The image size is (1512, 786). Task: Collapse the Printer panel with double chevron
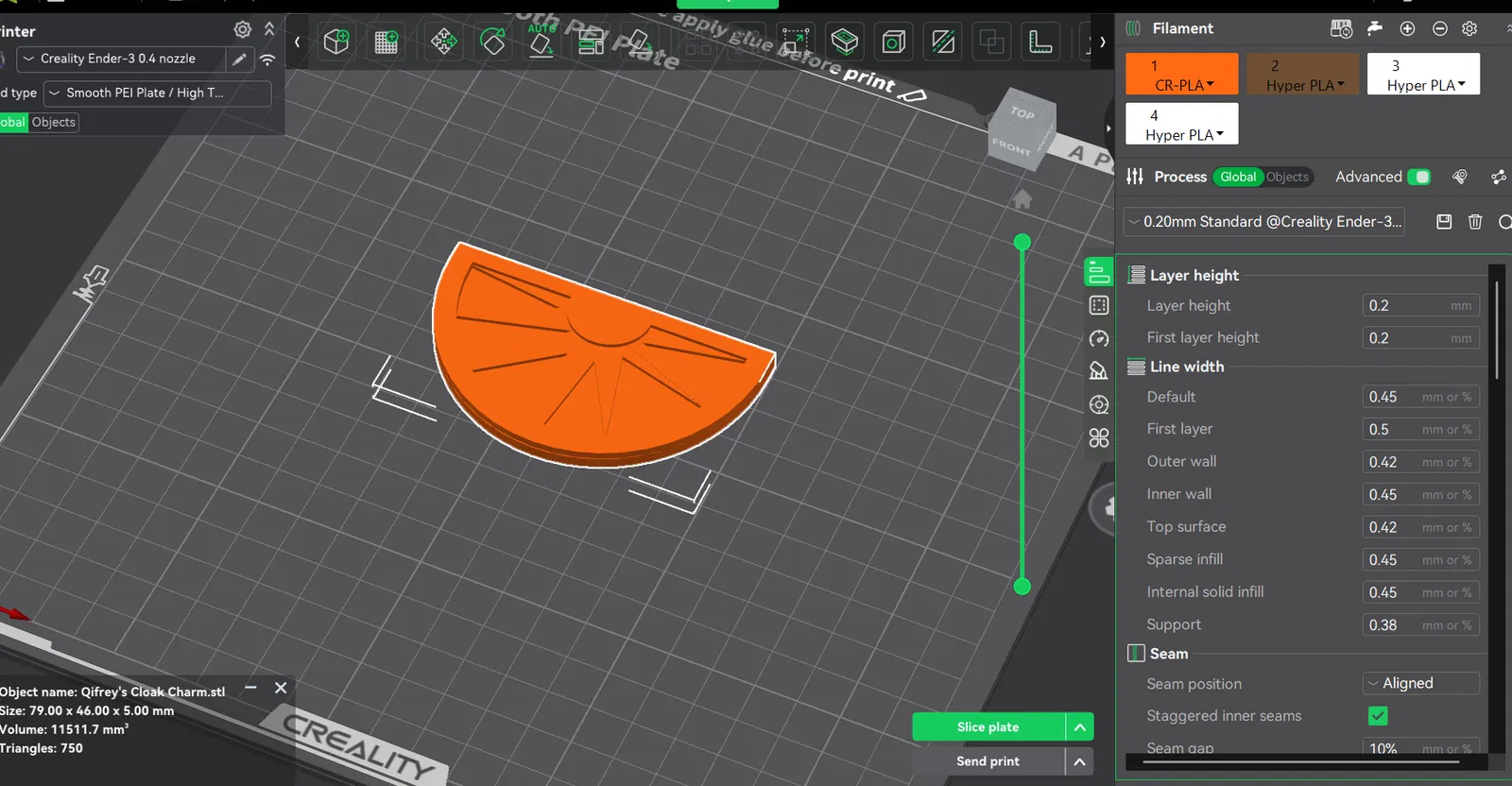pos(269,29)
